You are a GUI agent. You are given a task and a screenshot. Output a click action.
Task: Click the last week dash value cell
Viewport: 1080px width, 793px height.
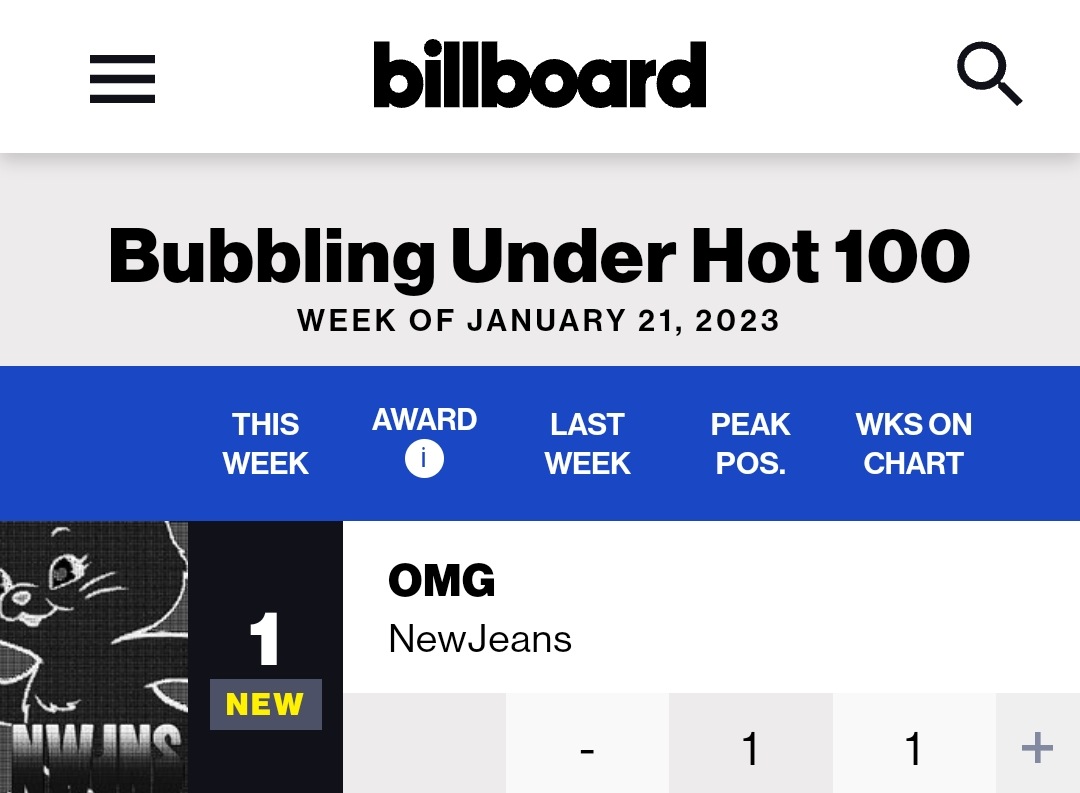tap(588, 743)
